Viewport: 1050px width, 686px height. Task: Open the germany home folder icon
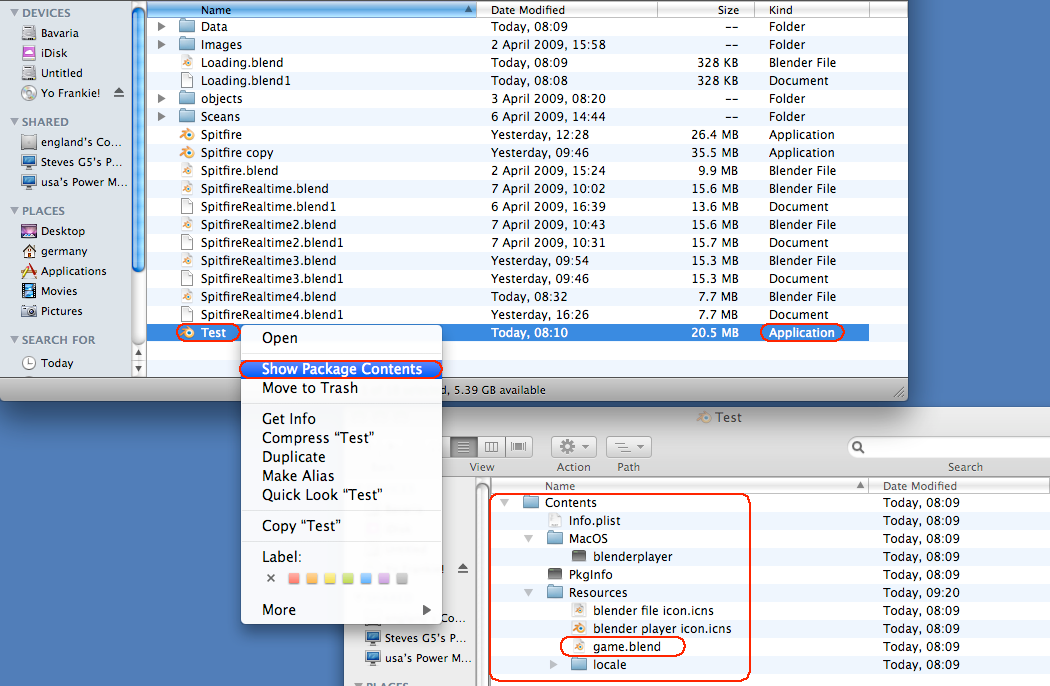pyautogui.click(x=29, y=251)
